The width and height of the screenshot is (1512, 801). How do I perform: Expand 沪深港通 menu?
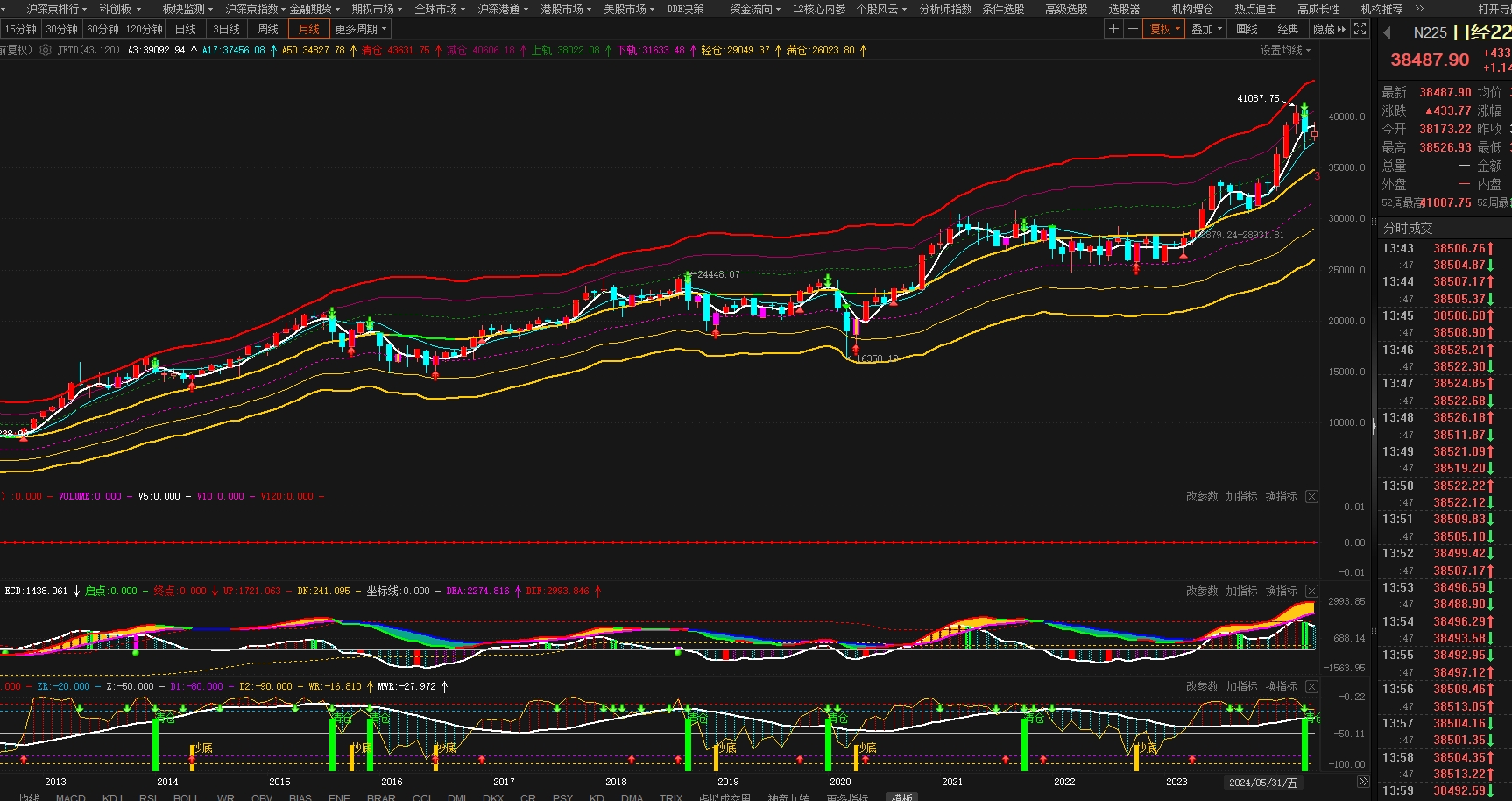[503, 9]
